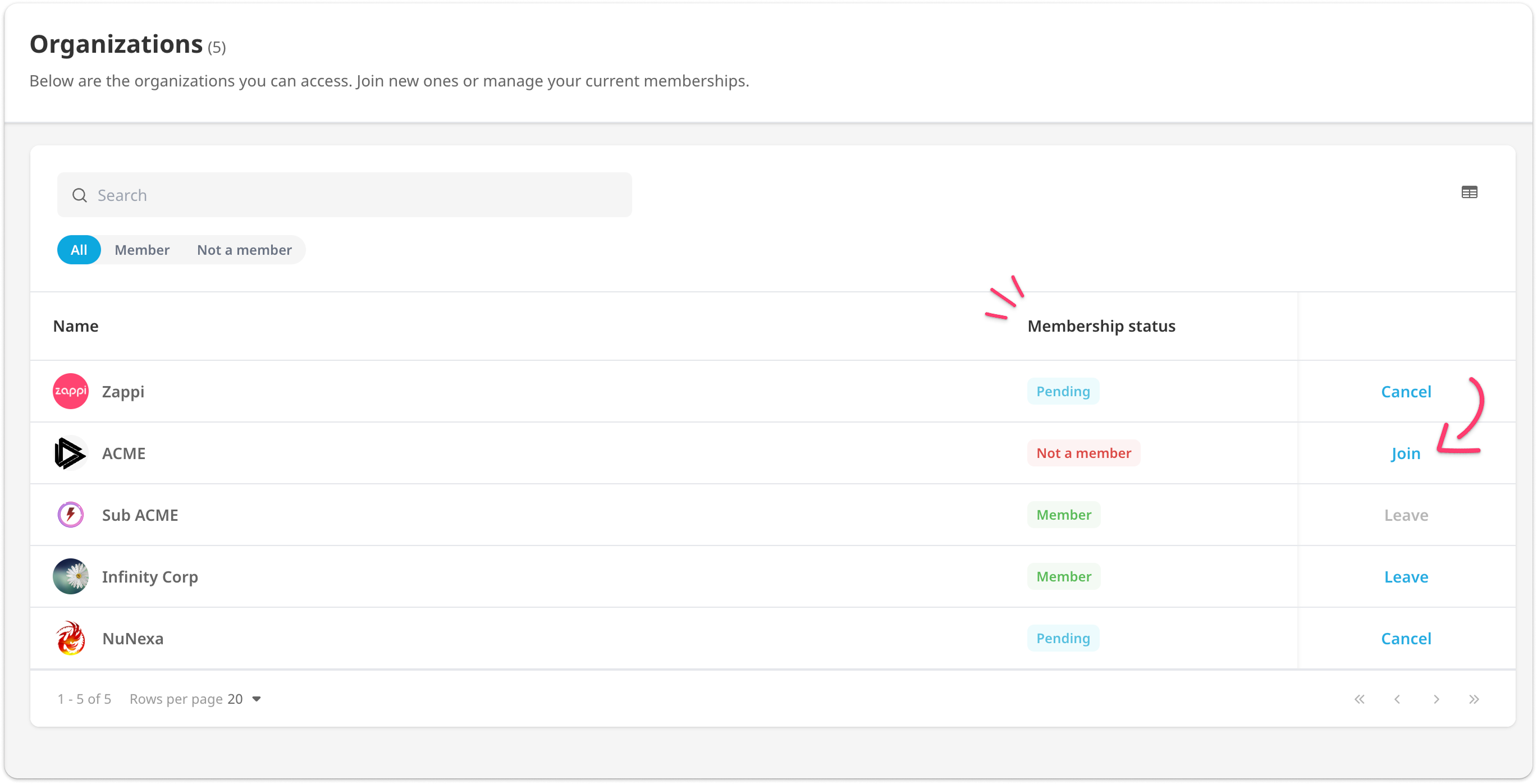Go to the last page

[1474, 699]
